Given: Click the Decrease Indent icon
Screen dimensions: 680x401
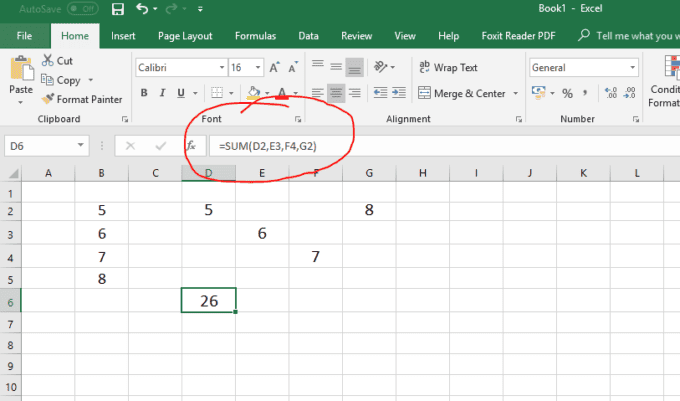Looking at the screenshot, I should tap(380, 93).
